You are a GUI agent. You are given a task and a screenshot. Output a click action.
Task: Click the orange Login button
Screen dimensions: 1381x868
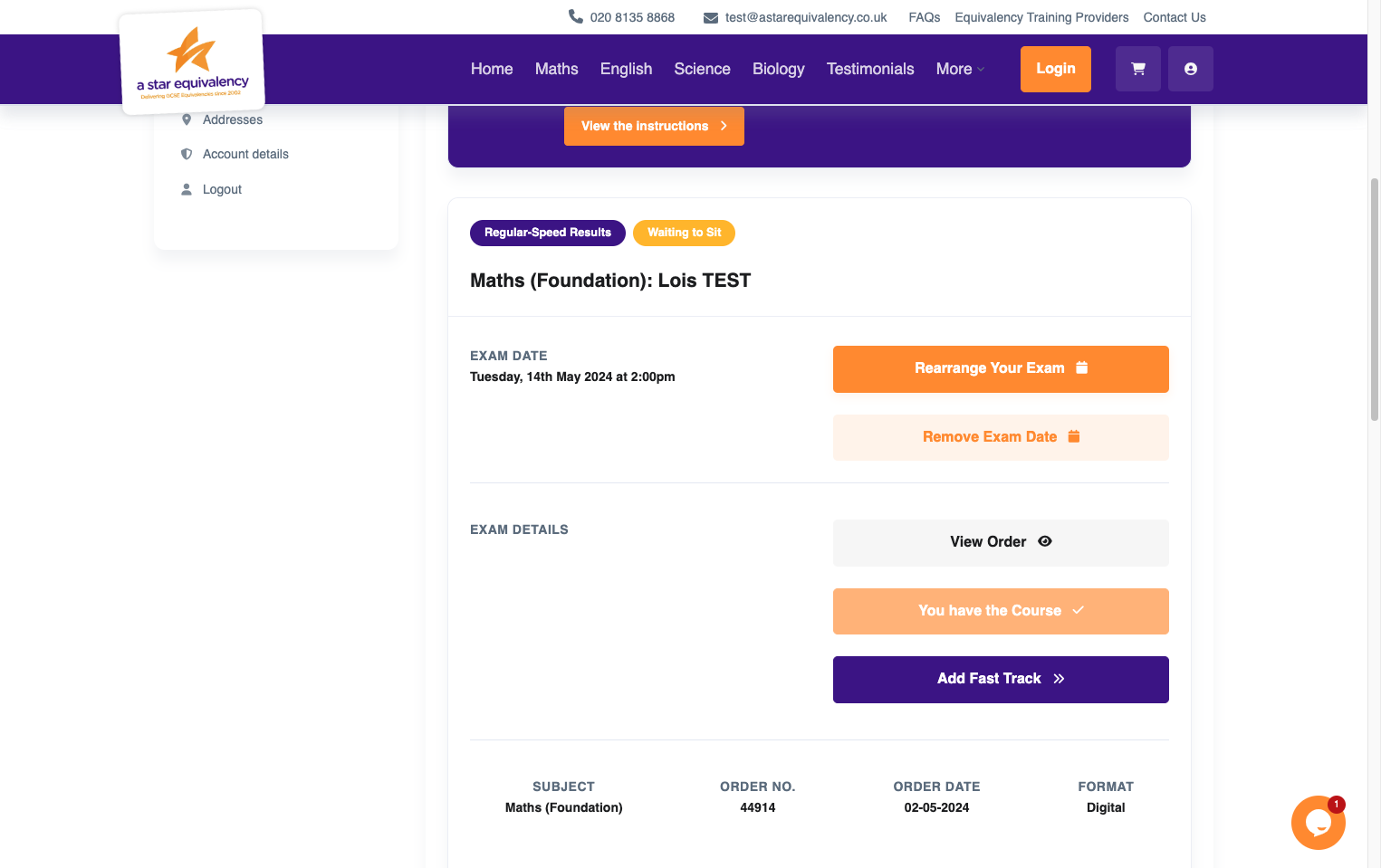tap(1056, 69)
